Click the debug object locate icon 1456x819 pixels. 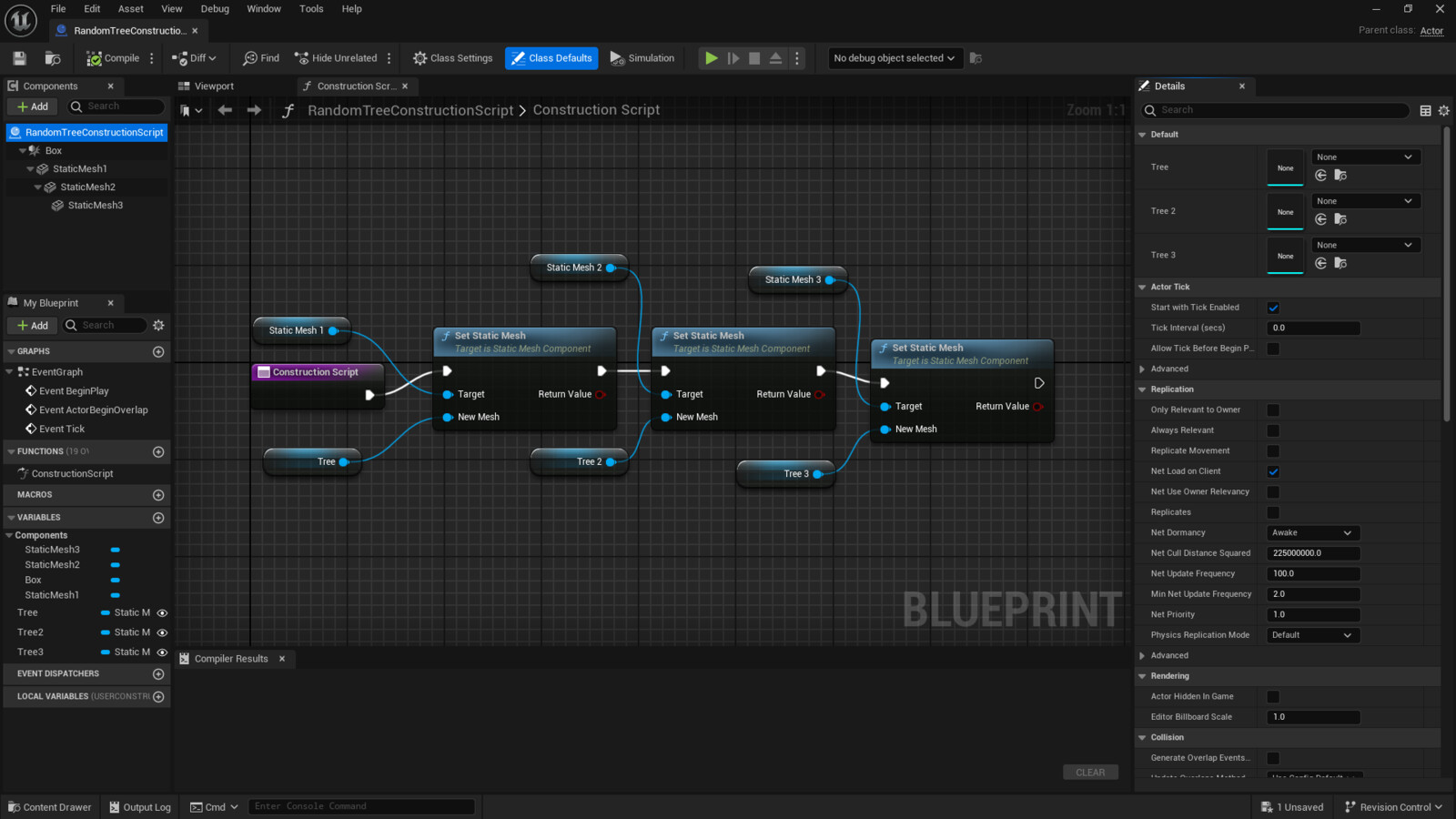click(x=976, y=58)
